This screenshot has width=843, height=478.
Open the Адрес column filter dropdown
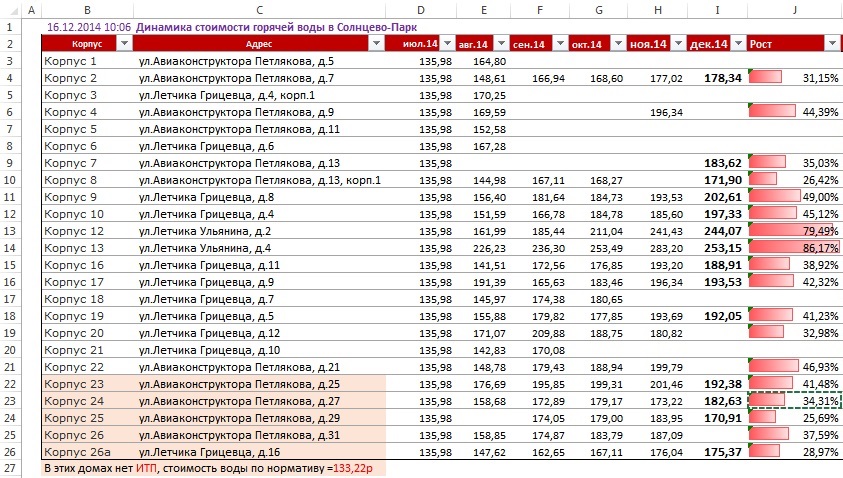[x=376, y=44]
